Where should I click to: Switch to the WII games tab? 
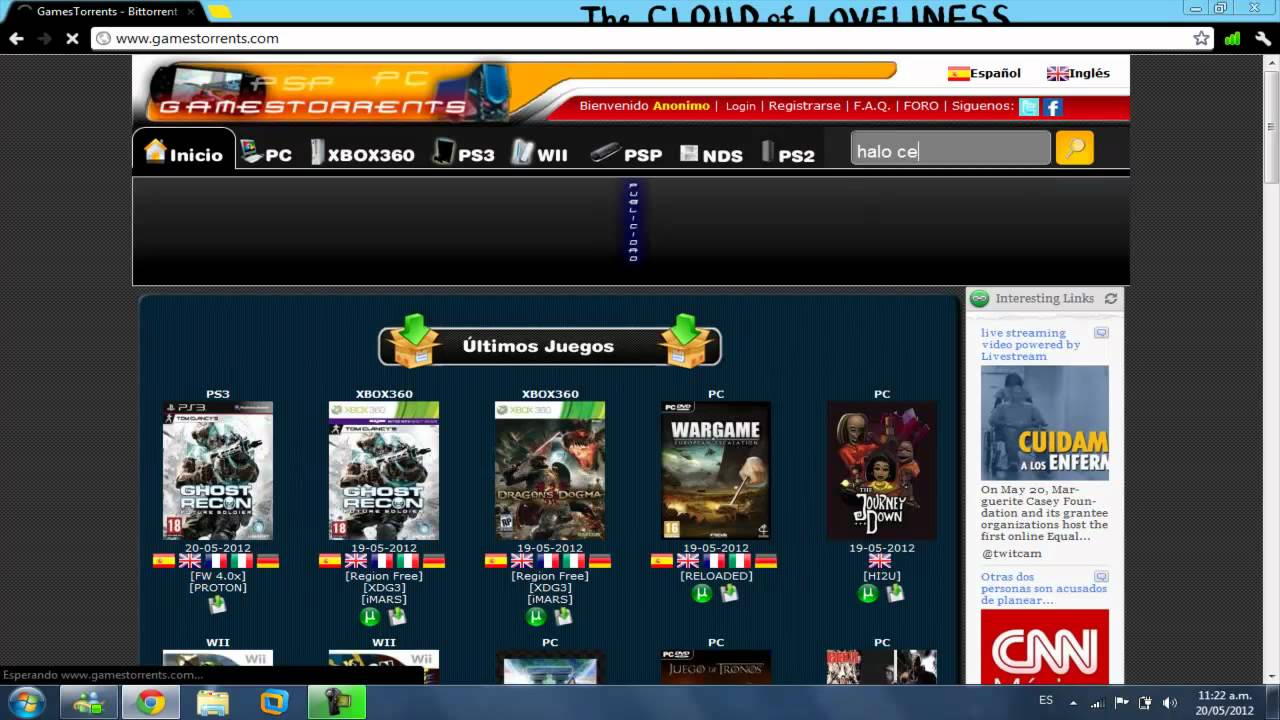pos(540,154)
